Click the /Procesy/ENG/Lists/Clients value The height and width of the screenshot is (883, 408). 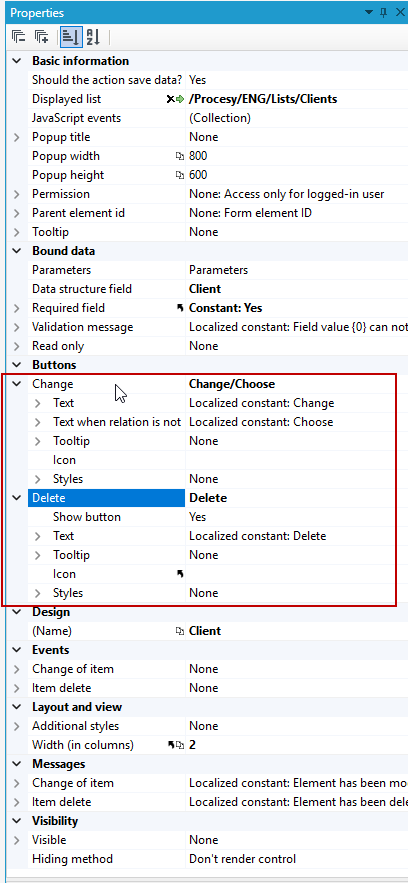point(263,99)
